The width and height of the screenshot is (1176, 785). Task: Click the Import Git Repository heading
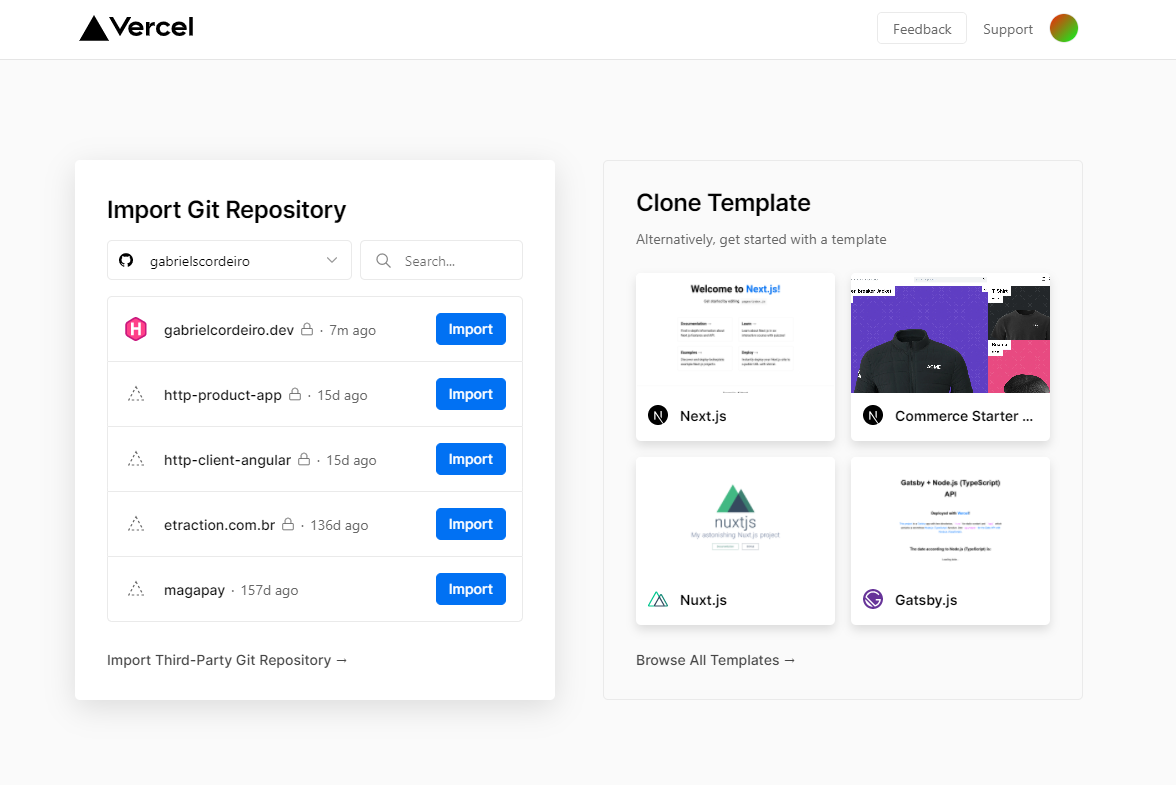[x=226, y=210]
